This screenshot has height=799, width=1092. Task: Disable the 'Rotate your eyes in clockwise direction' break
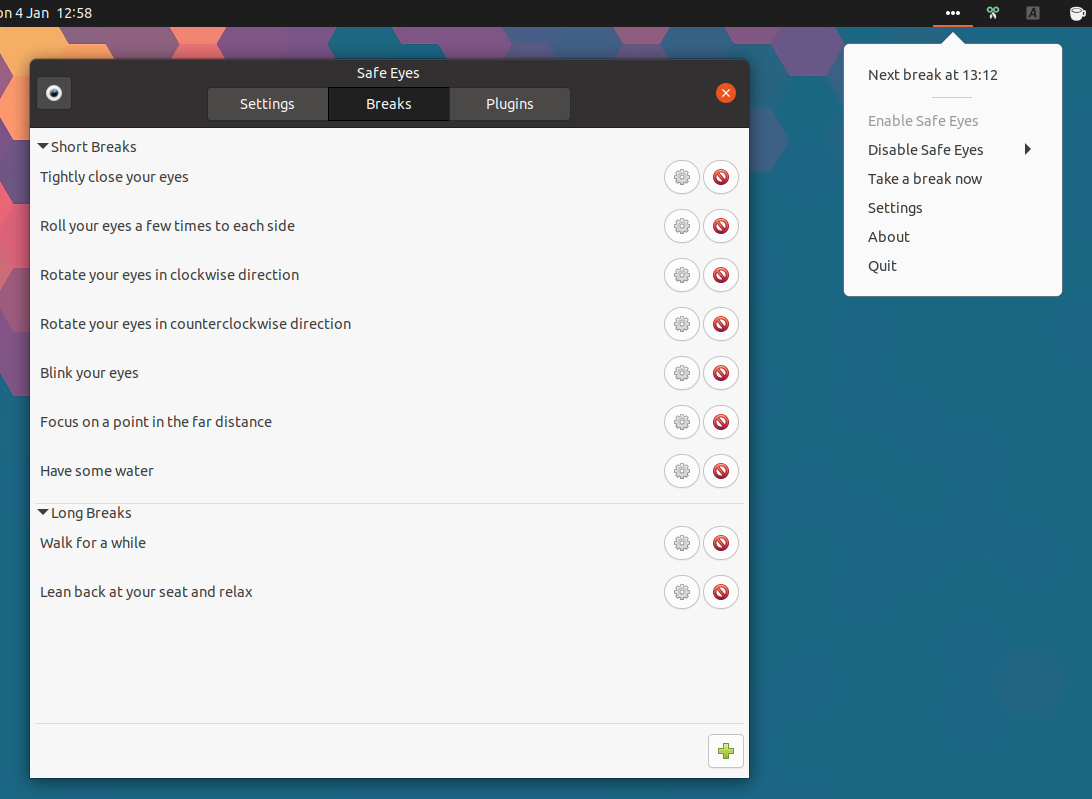pos(721,275)
